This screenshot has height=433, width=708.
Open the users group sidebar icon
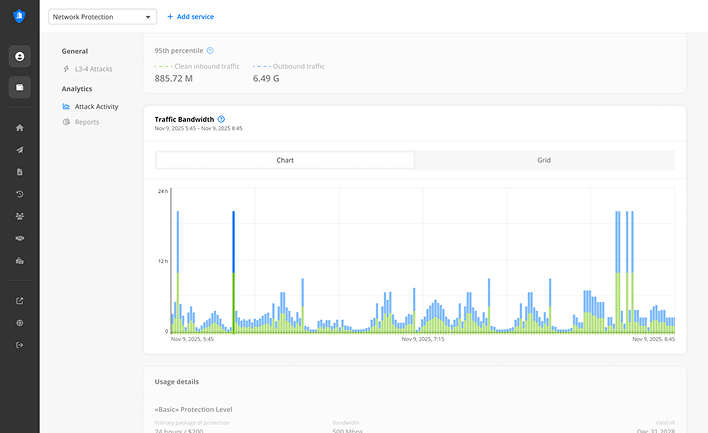coord(20,216)
